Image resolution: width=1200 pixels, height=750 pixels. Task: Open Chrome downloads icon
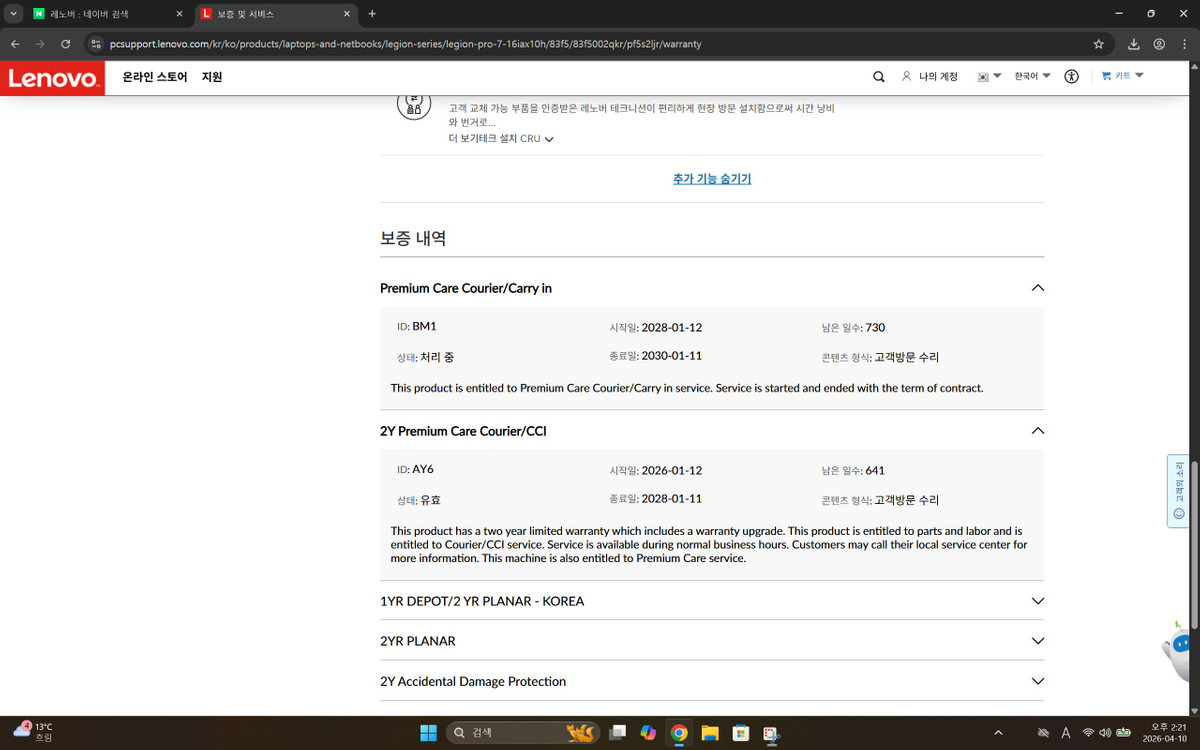click(x=1134, y=44)
